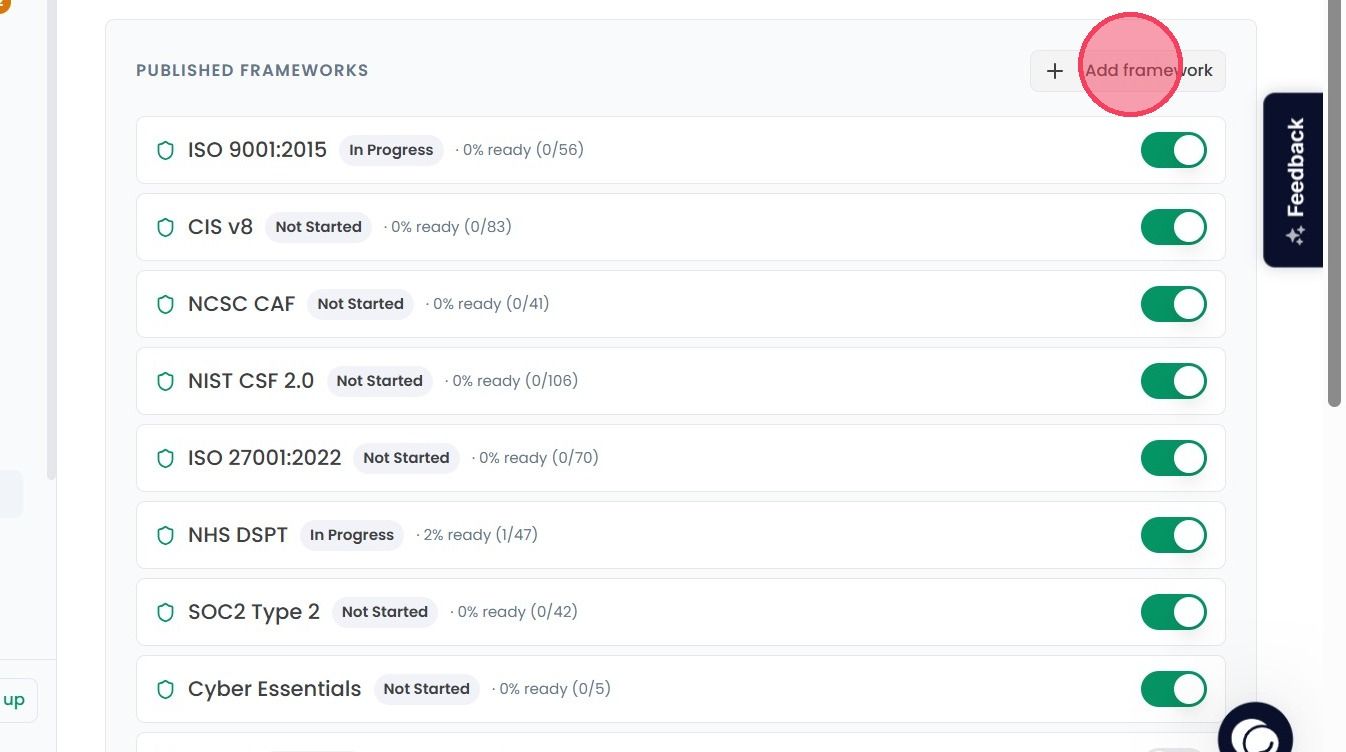Click the shield icon beside ISO 27001:2022
This screenshot has height=752, width=1346.
pyautogui.click(x=166, y=458)
